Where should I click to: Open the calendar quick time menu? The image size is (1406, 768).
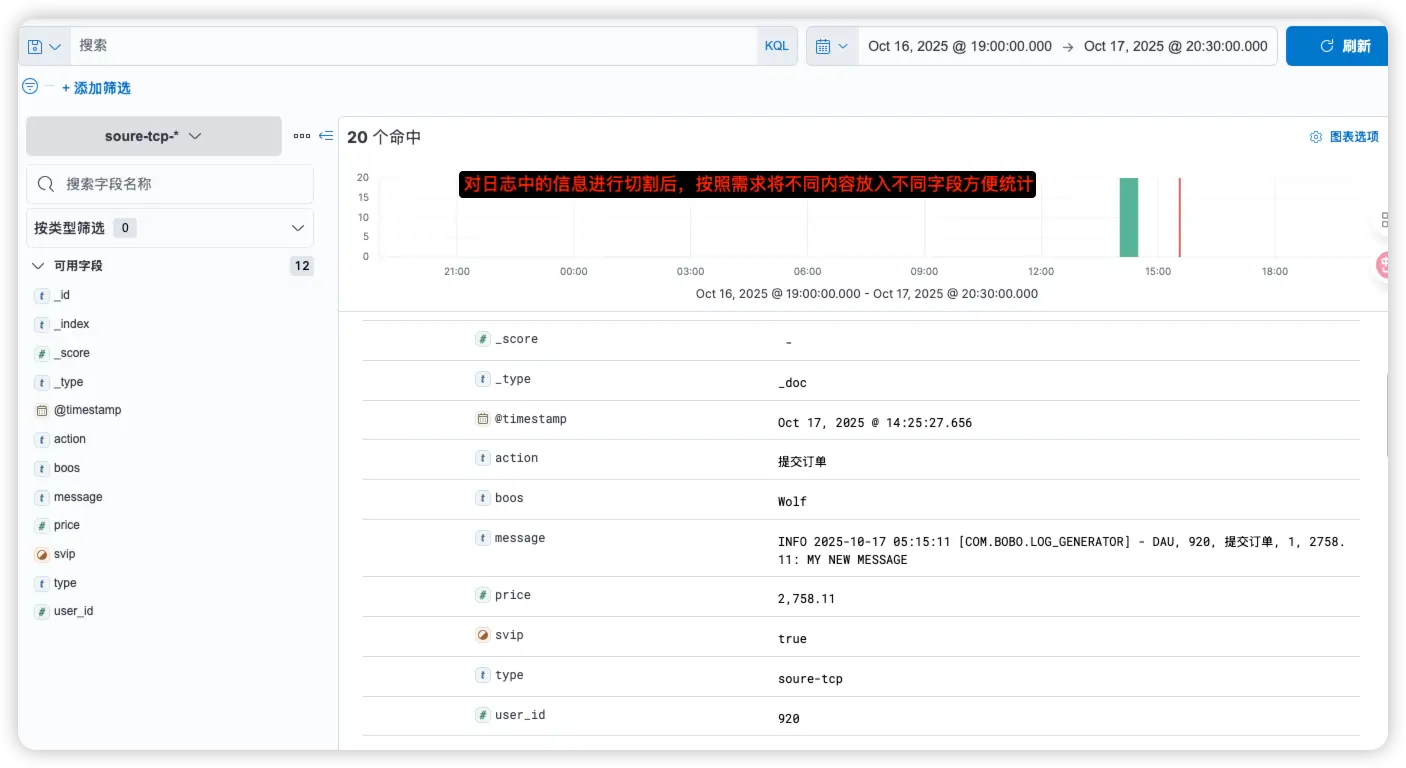(x=832, y=46)
